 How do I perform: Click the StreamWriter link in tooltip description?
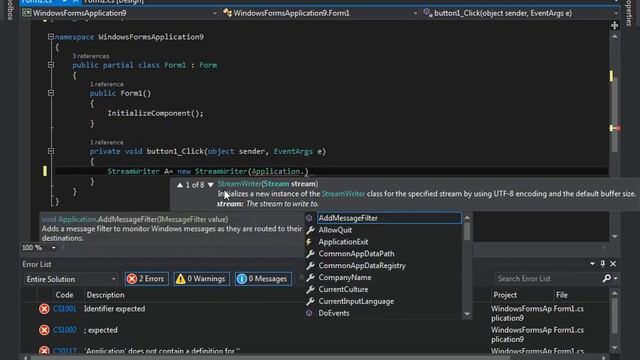(343, 194)
